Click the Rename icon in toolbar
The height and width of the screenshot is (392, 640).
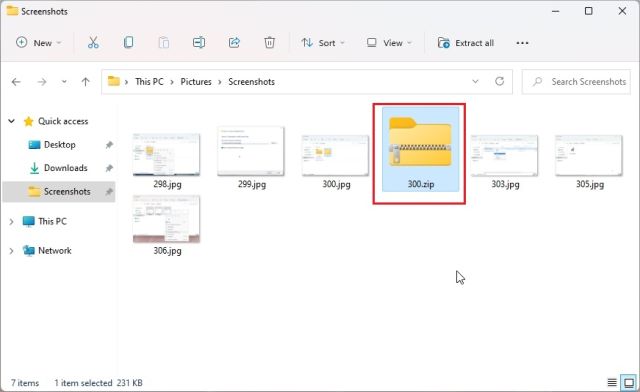(199, 42)
